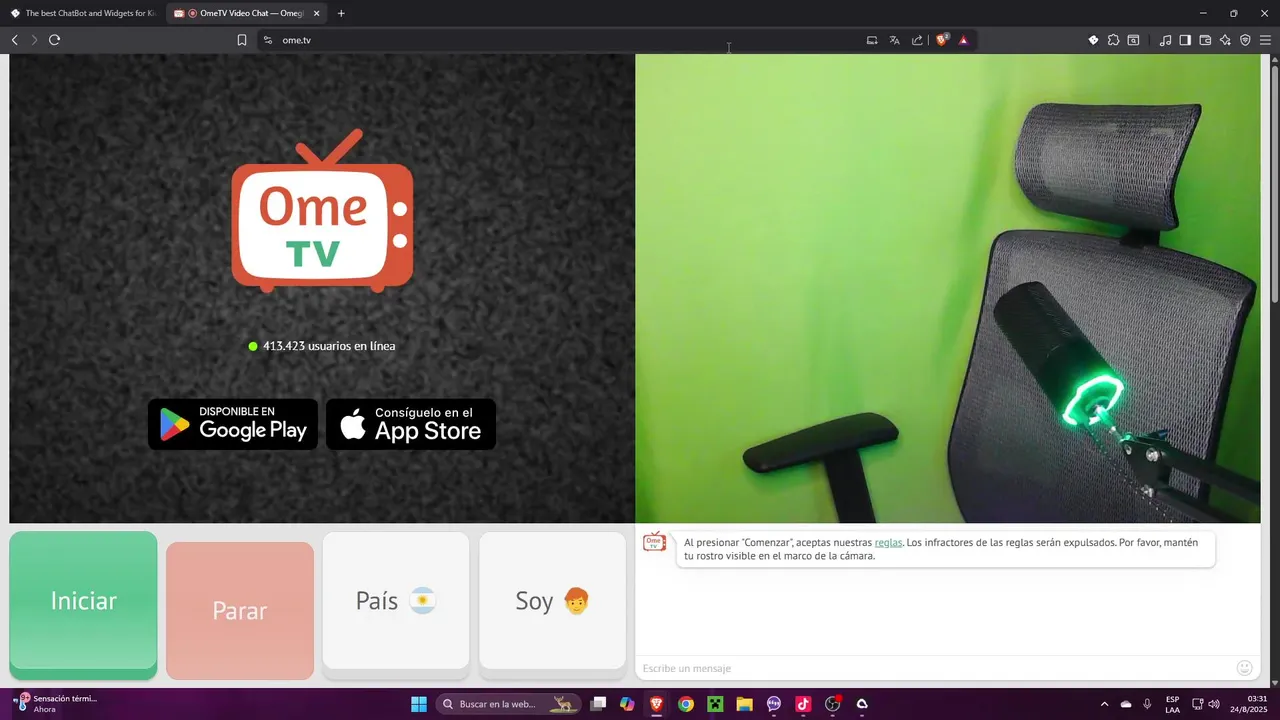Open Brave Rewards triangle icon
Image resolution: width=1280 pixels, height=720 pixels.
coord(963,40)
